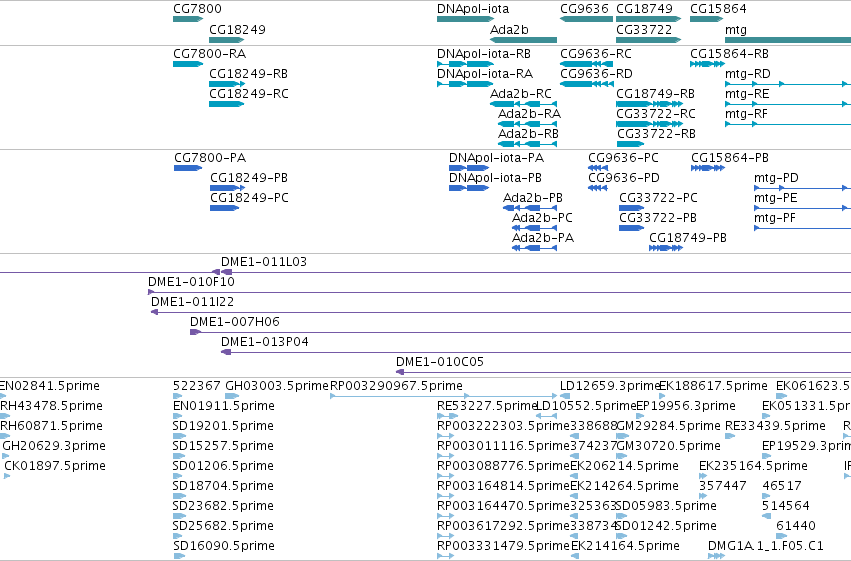
Task: Select the CK01897.5prime EST label
Action: point(55,467)
